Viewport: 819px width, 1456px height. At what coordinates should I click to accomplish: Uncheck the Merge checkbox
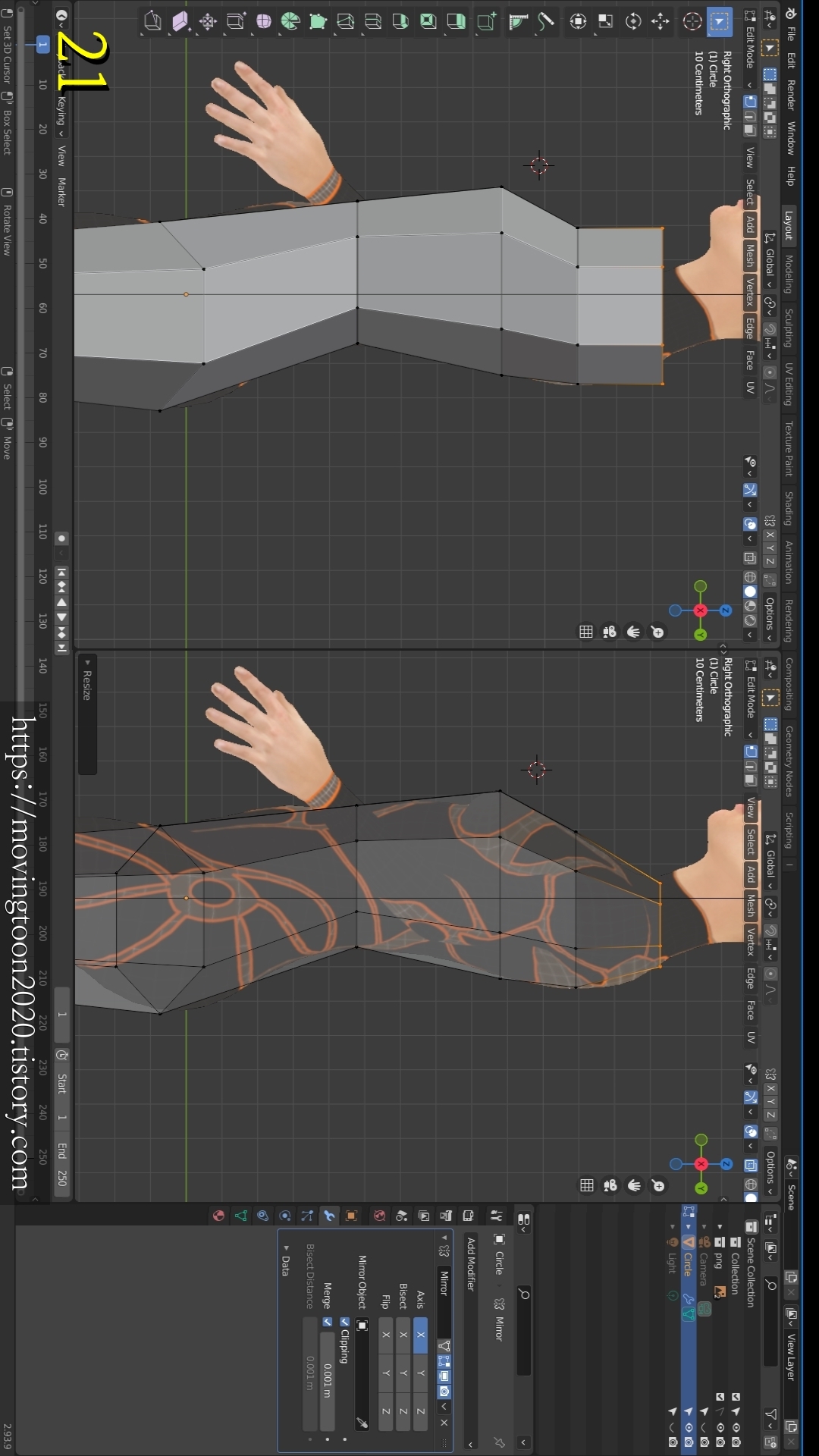click(328, 1322)
